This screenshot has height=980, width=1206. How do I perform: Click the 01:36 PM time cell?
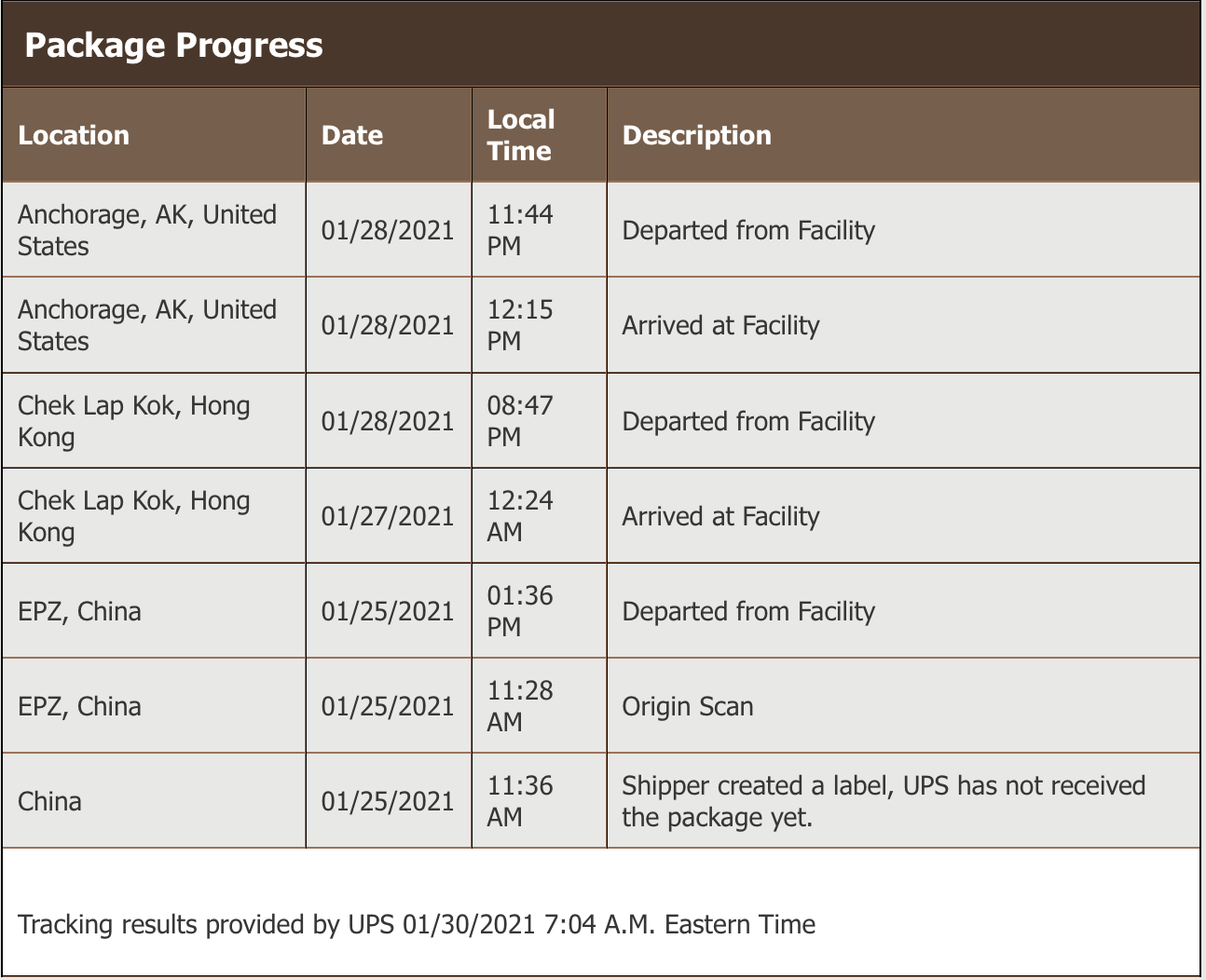point(520,612)
